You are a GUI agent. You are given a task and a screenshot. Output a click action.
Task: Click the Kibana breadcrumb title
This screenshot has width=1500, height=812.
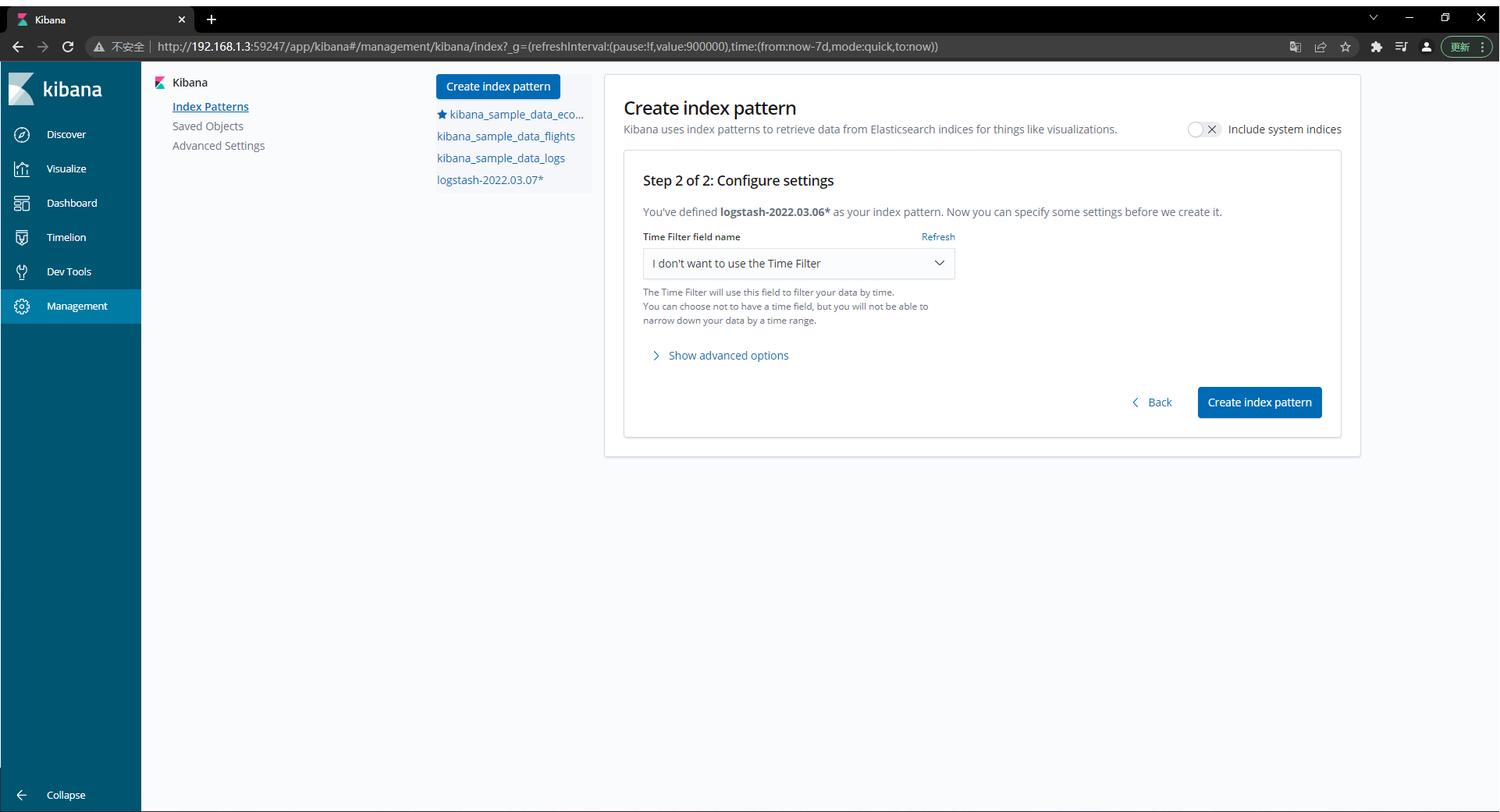(x=190, y=83)
